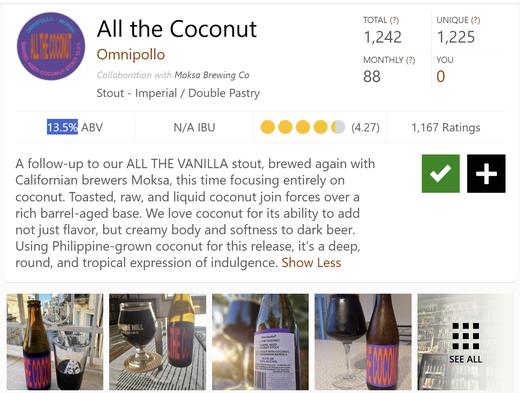Open photo of snifter glass on table

point(157,342)
